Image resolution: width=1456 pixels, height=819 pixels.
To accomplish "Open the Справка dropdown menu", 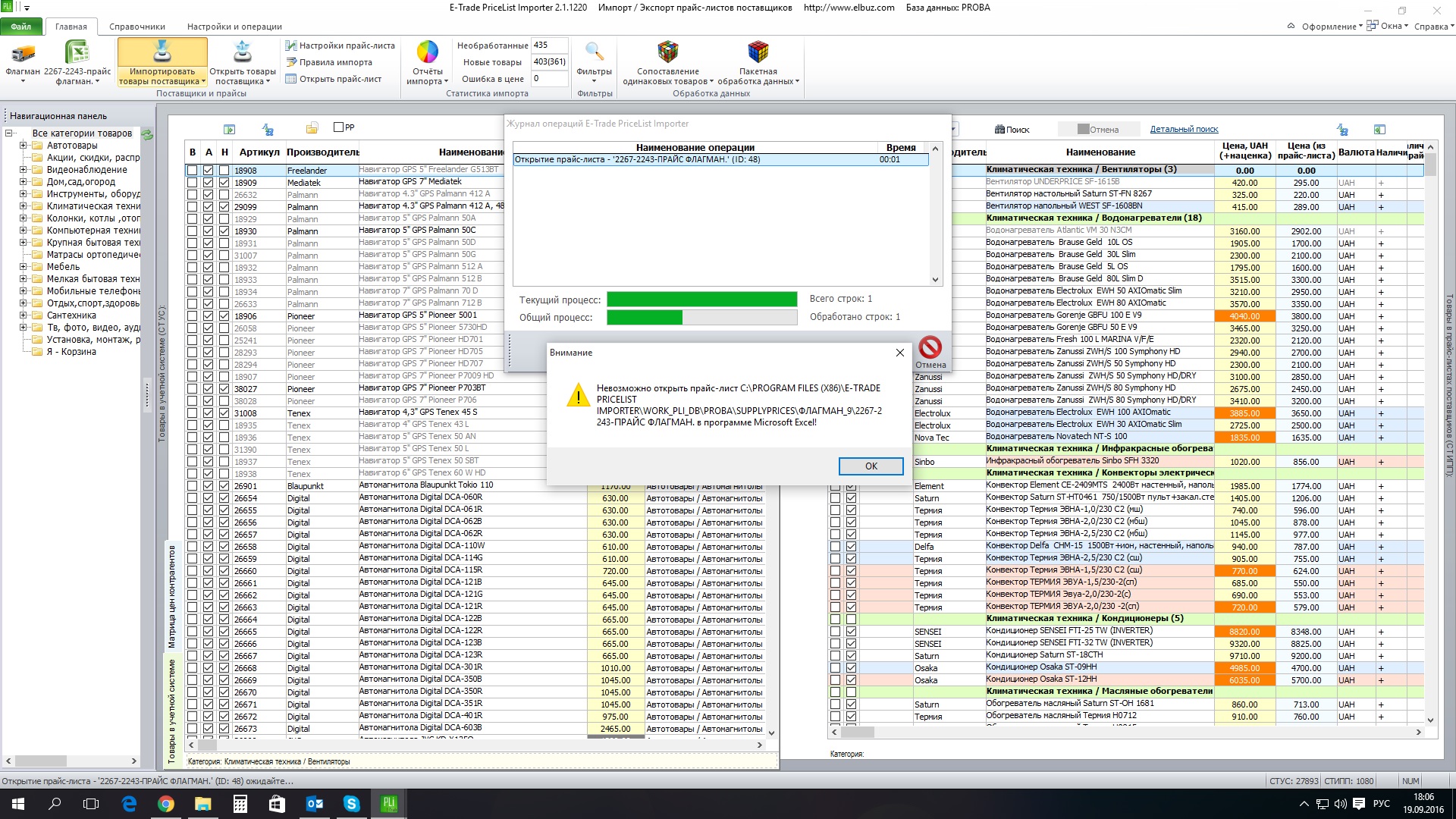I will [1434, 27].
